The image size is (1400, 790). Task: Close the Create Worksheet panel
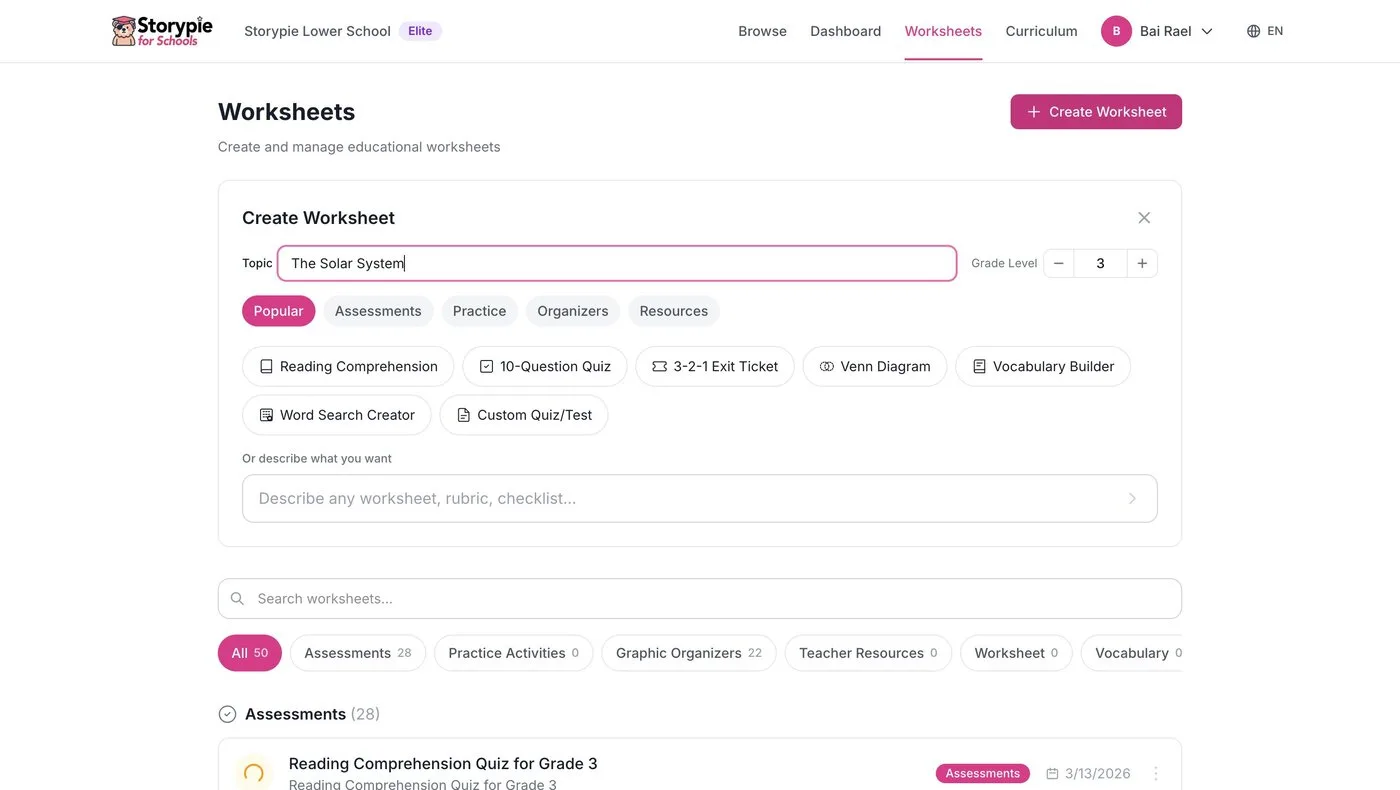[1144, 218]
